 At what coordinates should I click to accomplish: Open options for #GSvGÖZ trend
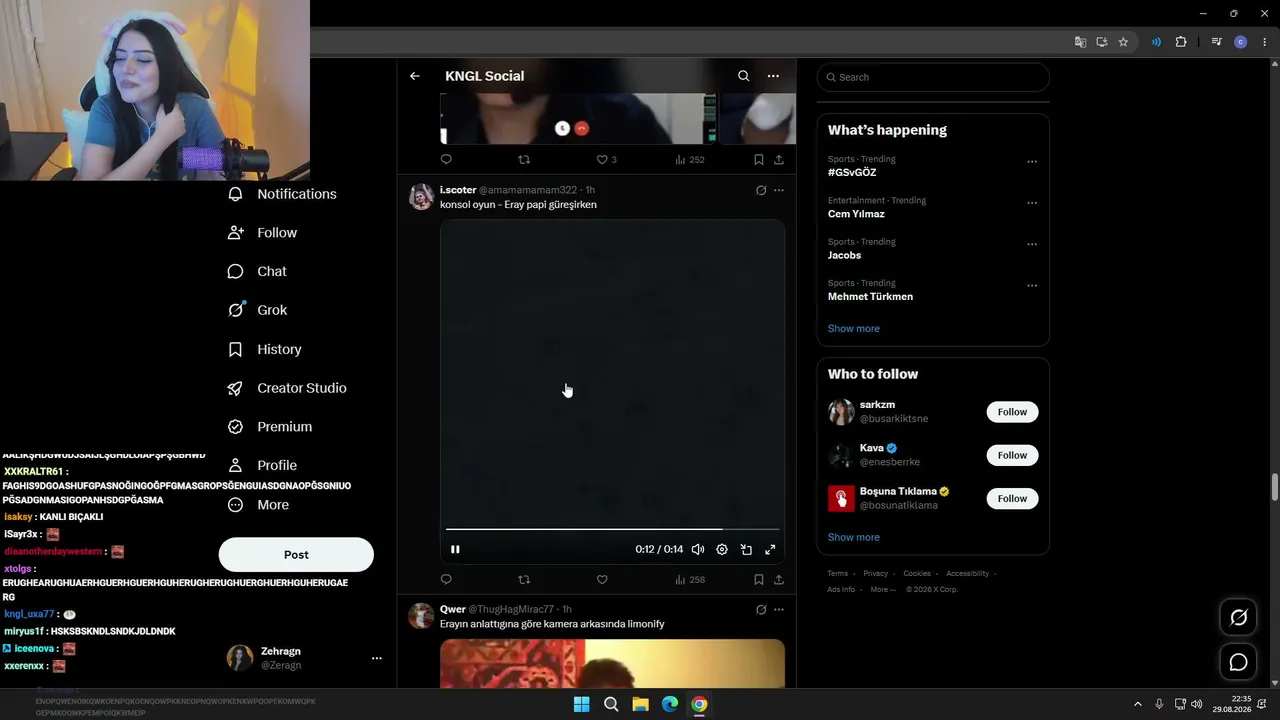pos(1032,162)
